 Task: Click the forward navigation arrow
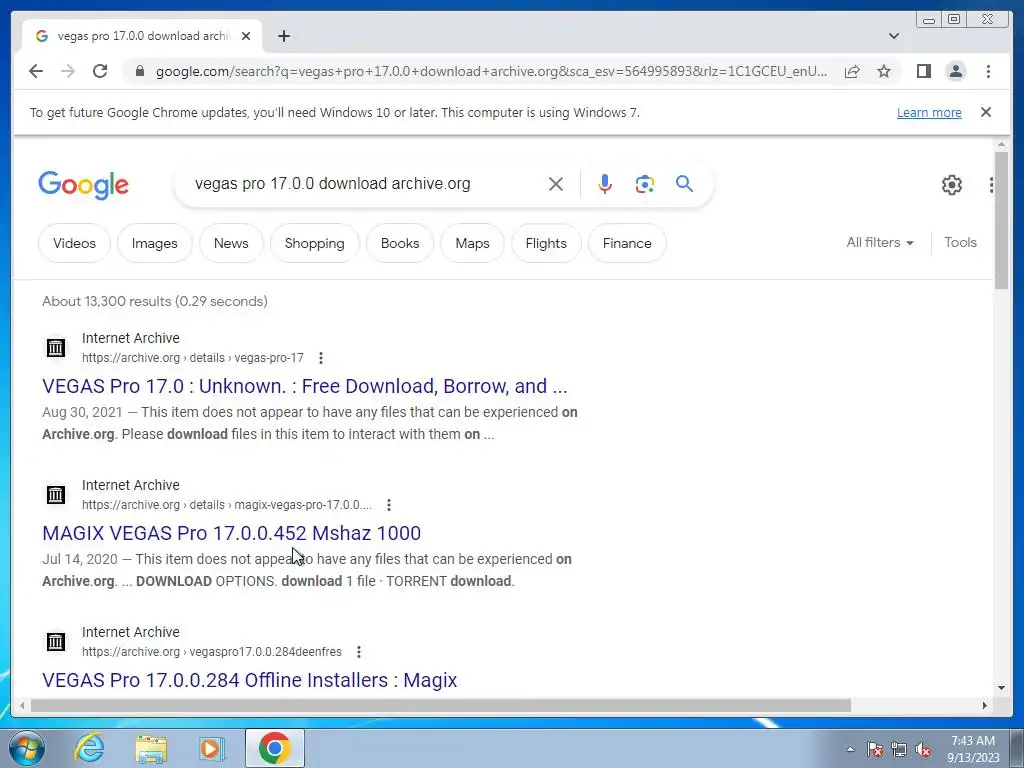(x=68, y=71)
